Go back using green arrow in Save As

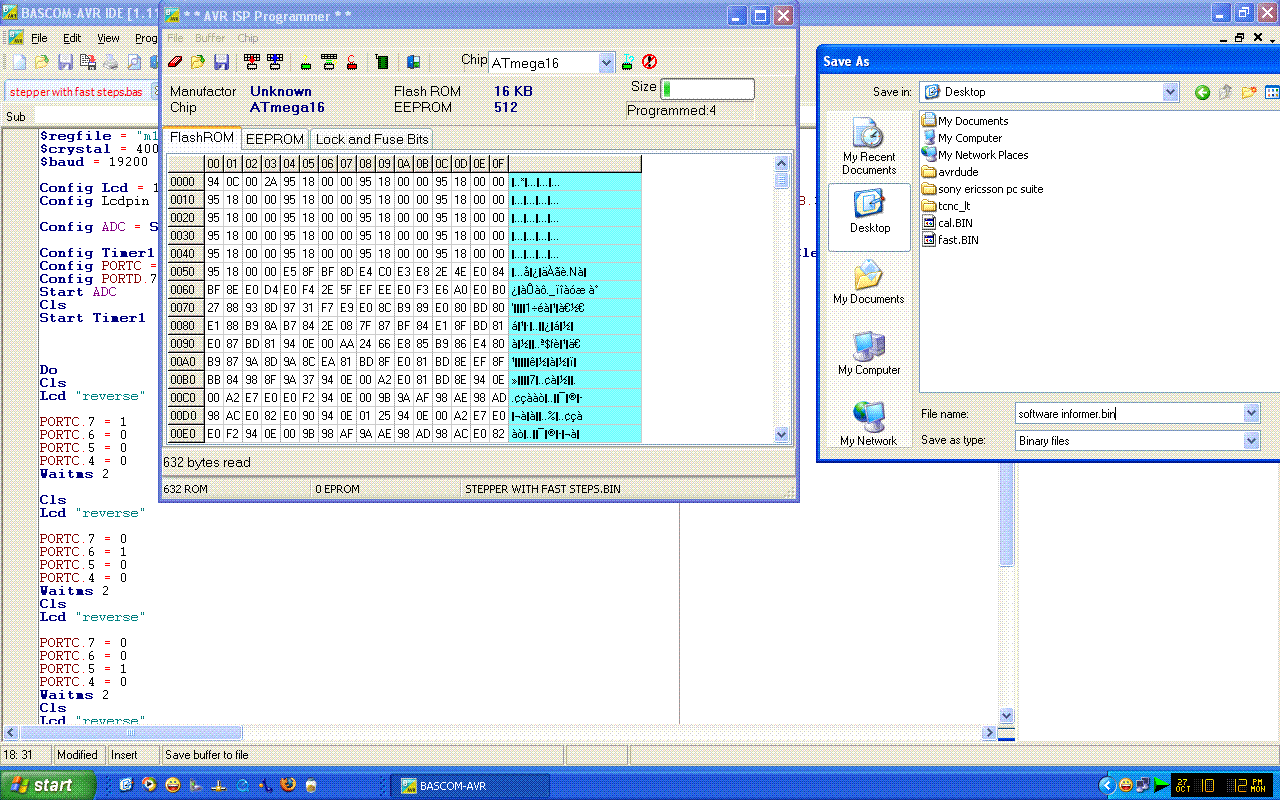pyautogui.click(x=1202, y=92)
